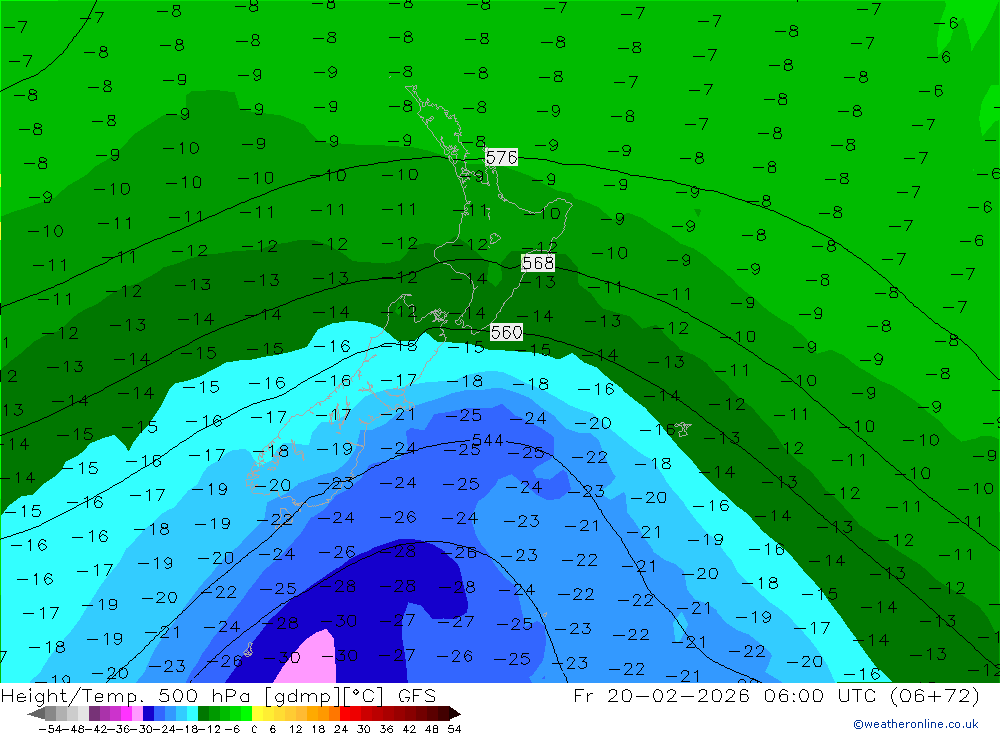This screenshot has height=733, width=1000.
Task: Click the 576 height contour label
Action: [x=501, y=157]
